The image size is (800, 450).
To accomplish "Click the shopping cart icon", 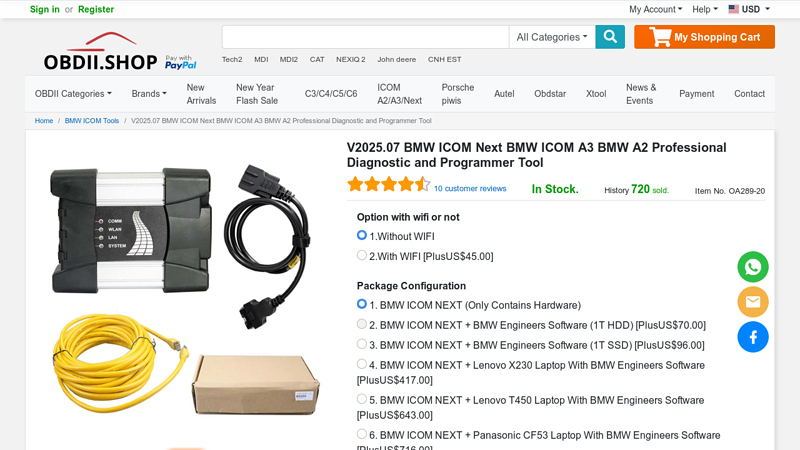I will 660,37.
